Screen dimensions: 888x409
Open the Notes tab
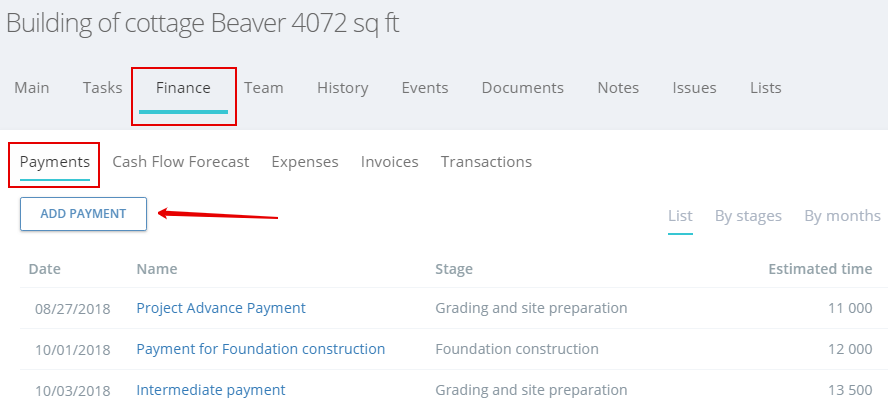618,88
